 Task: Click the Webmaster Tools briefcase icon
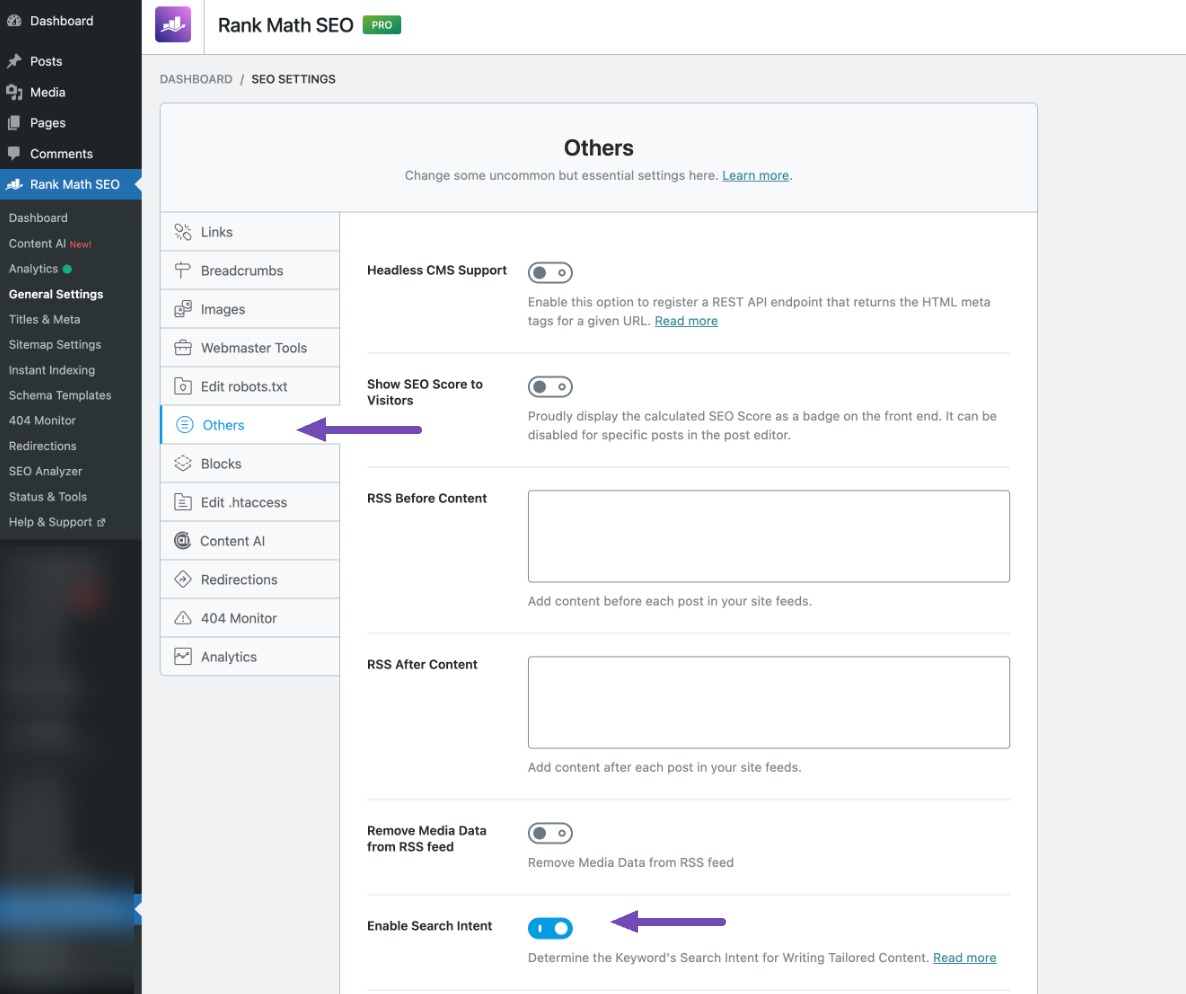point(182,348)
